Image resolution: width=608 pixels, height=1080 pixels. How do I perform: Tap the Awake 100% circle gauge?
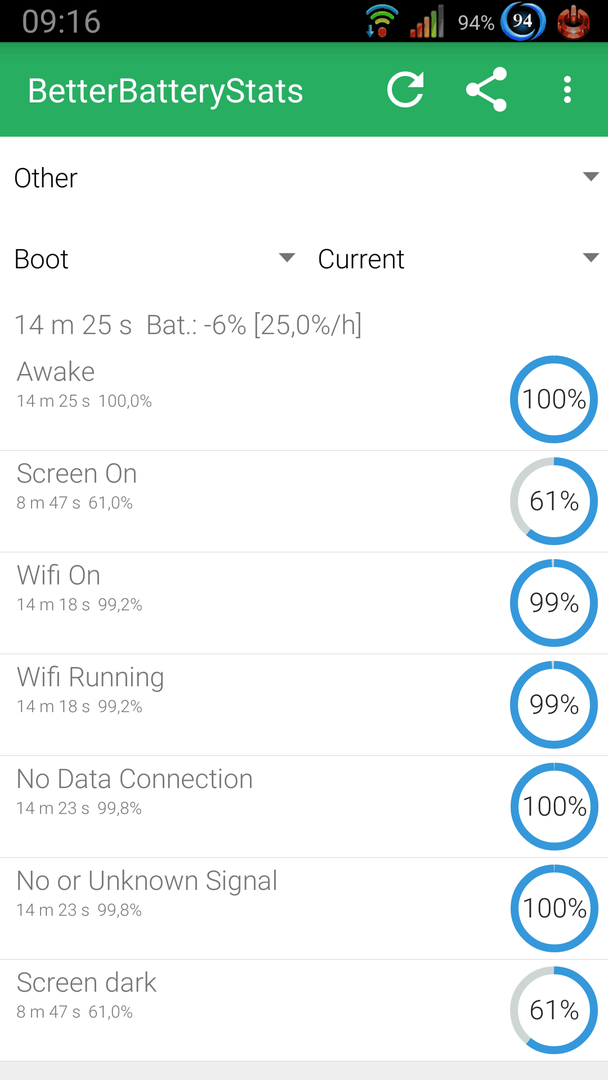(x=554, y=399)
